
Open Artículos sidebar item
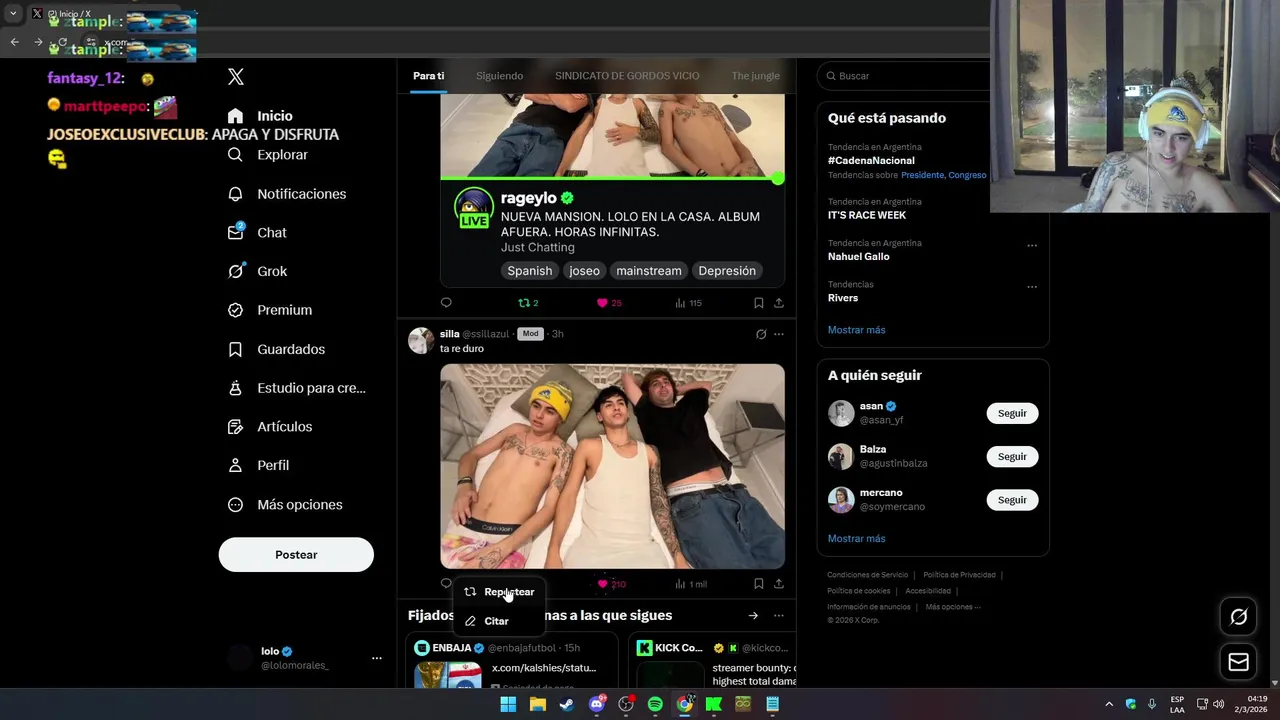269,427
